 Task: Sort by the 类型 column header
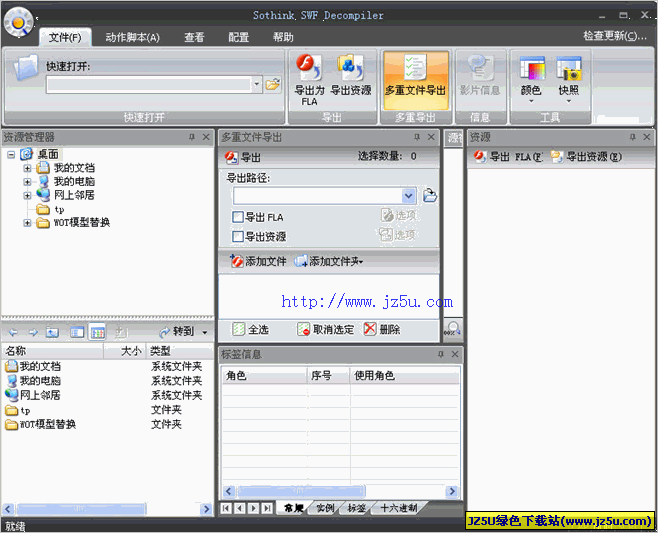[180, 351]
